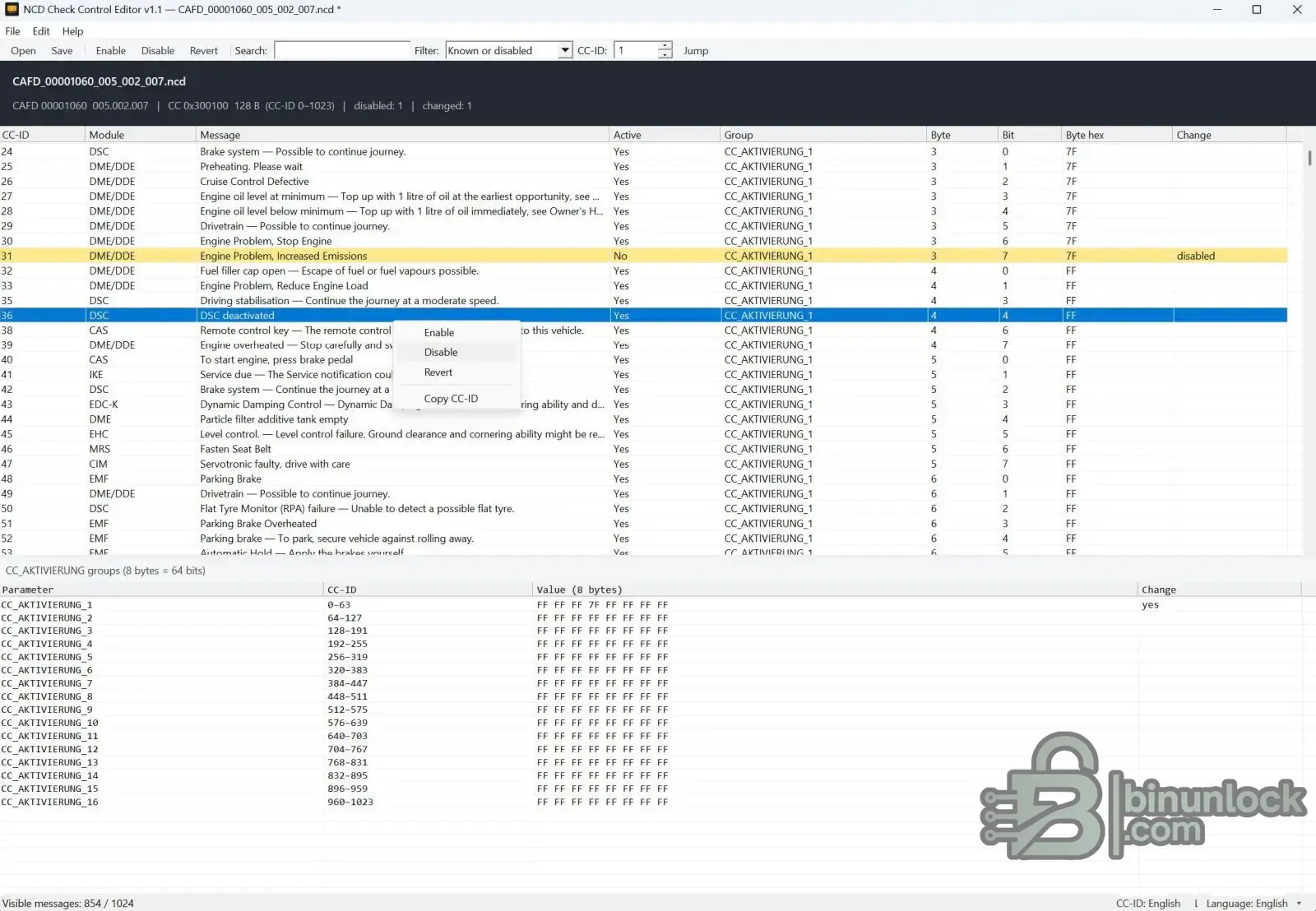The width and height of the screenshot is (1316, 911).
Task: Click the app icon in title bar
Action: (x=12, y=10)
